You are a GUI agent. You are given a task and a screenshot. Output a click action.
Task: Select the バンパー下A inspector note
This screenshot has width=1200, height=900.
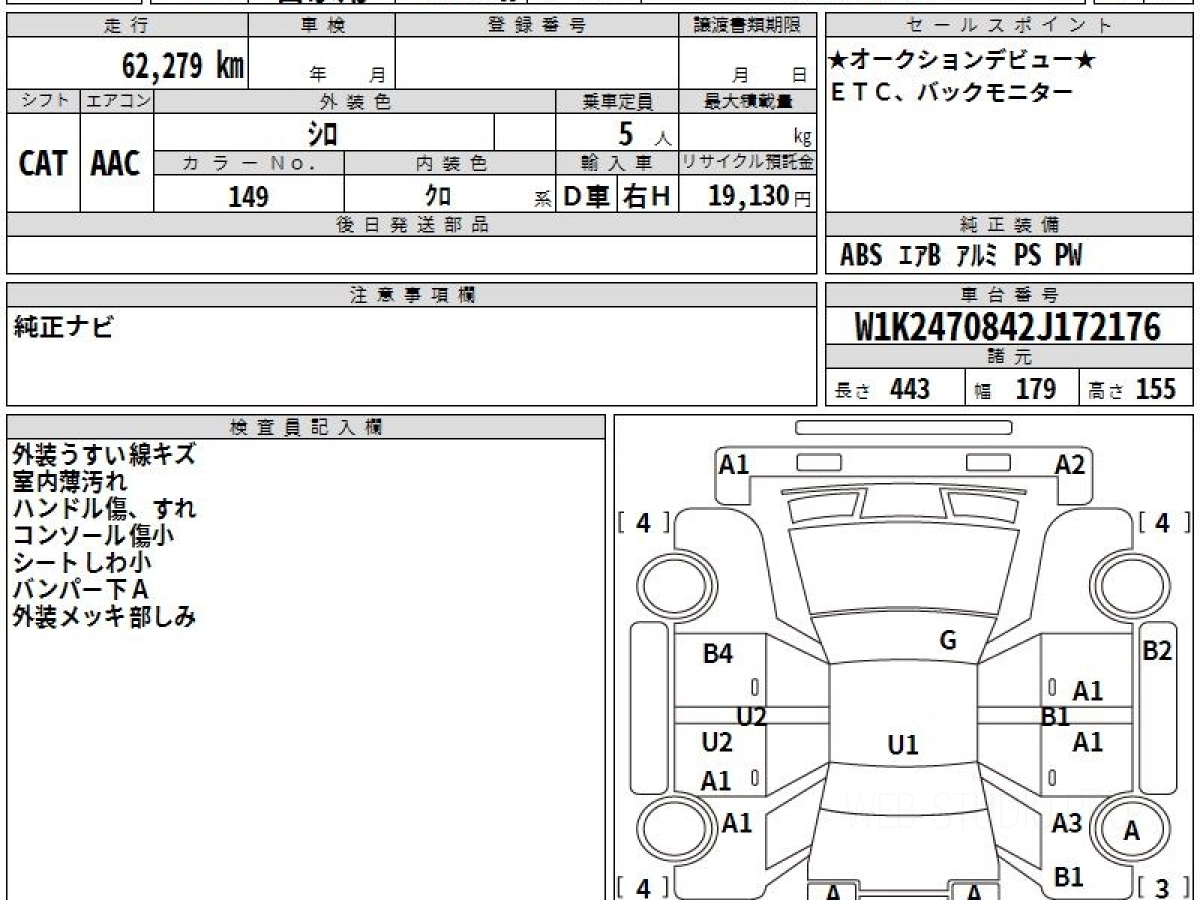(x=81, y=589)
